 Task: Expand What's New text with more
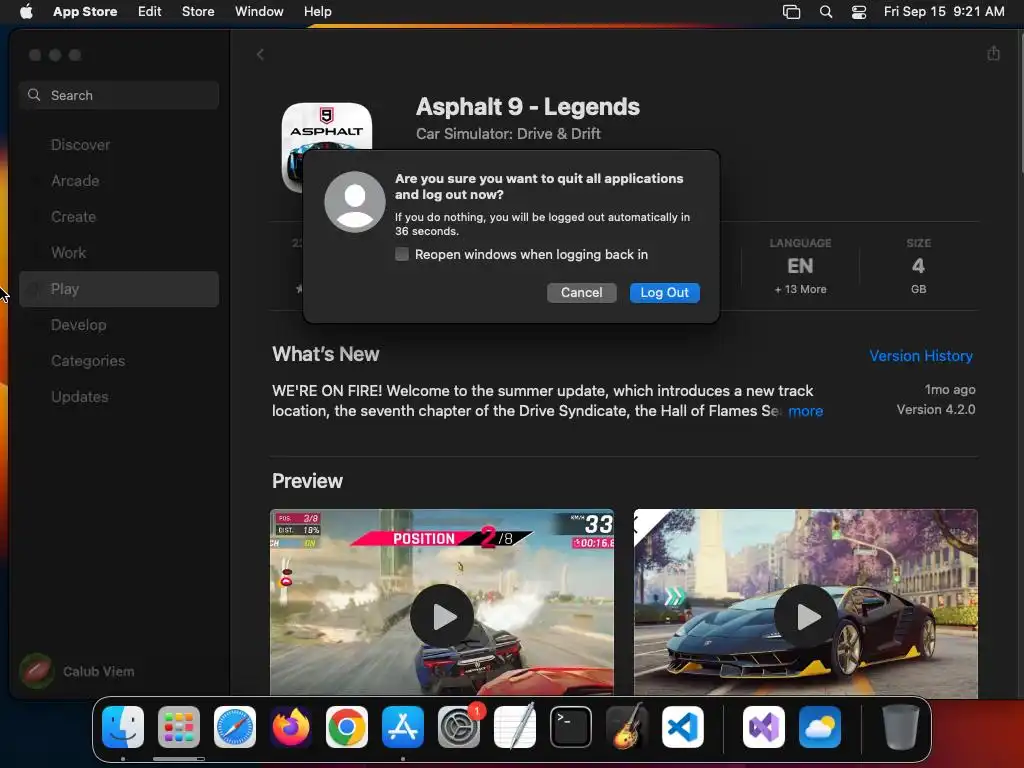805,411
